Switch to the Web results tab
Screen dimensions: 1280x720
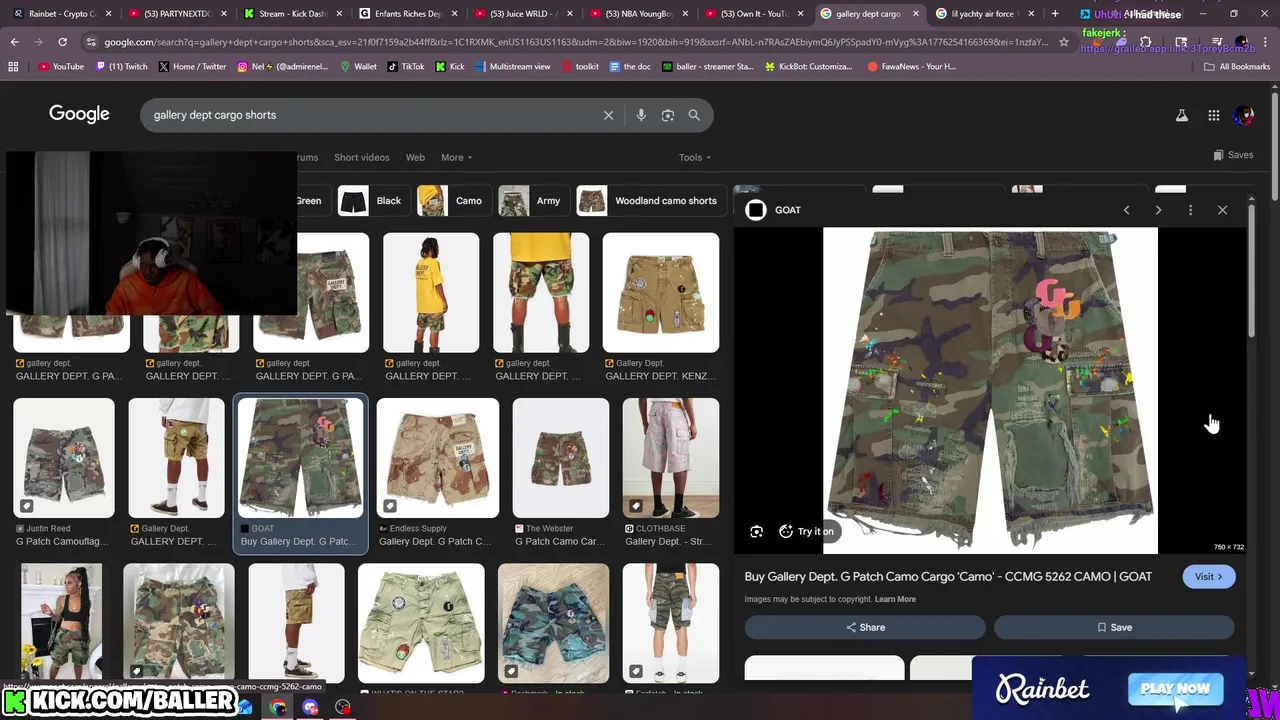pos(415,157)
